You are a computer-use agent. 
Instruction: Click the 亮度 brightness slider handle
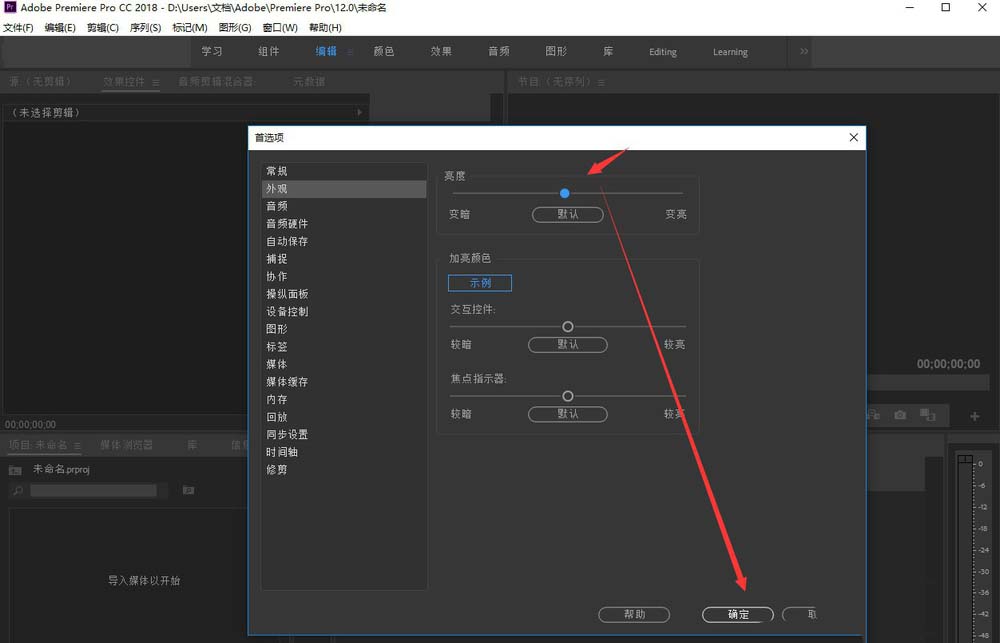click(x=564, y=193)
